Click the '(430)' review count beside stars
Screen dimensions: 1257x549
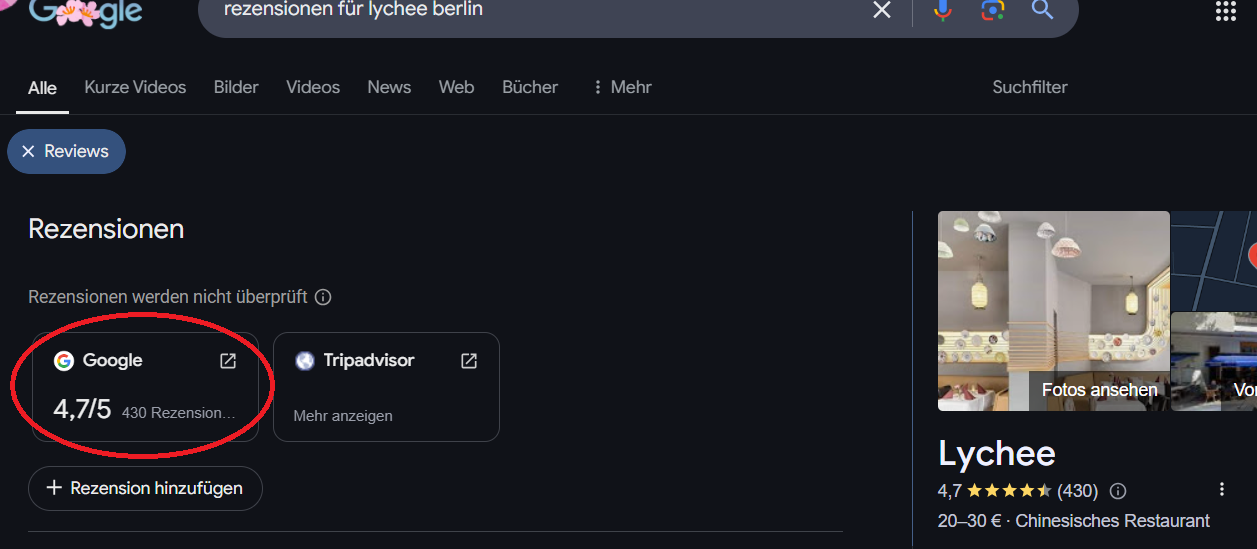tap(1077, 491)
